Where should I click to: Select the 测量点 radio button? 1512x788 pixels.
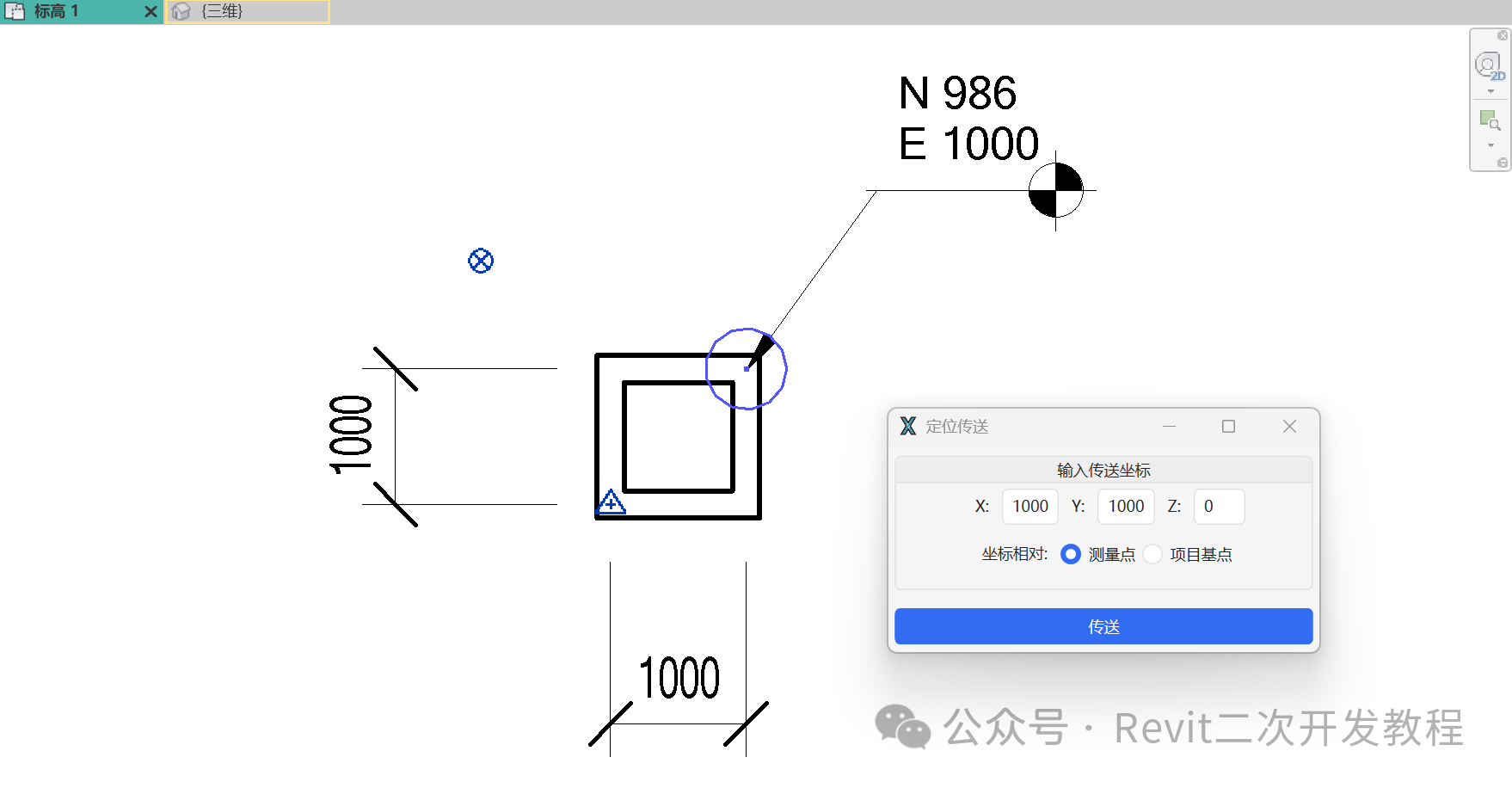click(x=1071, y=554)
